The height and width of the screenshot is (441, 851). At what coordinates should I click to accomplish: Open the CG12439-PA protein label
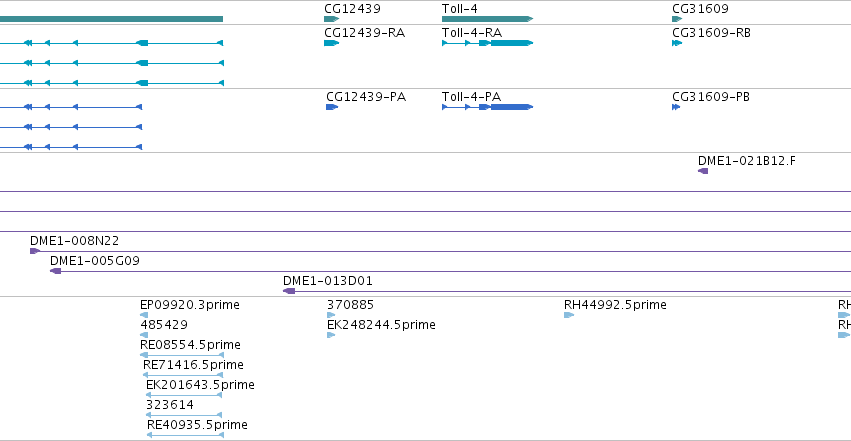pyautogui.click(x=366, y=97)
